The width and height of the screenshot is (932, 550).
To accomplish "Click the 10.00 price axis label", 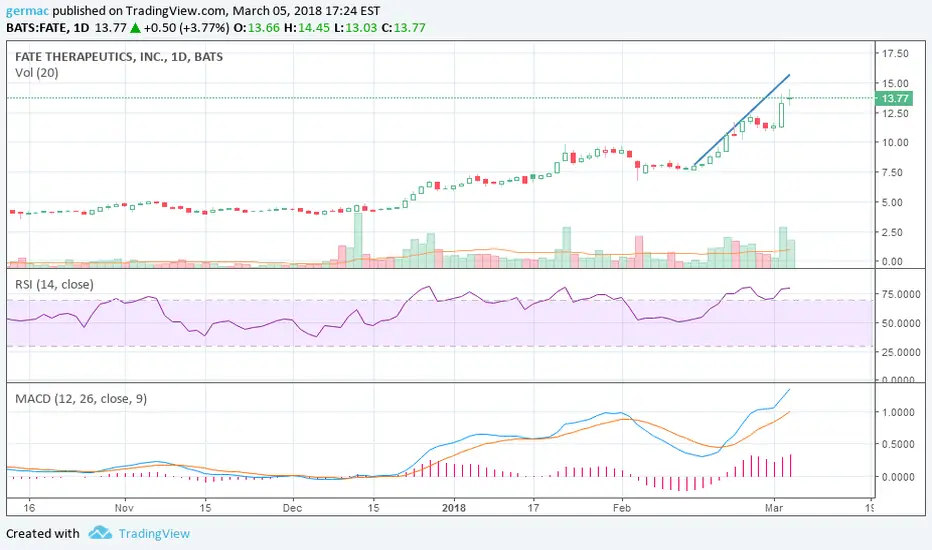I will pos(895,142).
